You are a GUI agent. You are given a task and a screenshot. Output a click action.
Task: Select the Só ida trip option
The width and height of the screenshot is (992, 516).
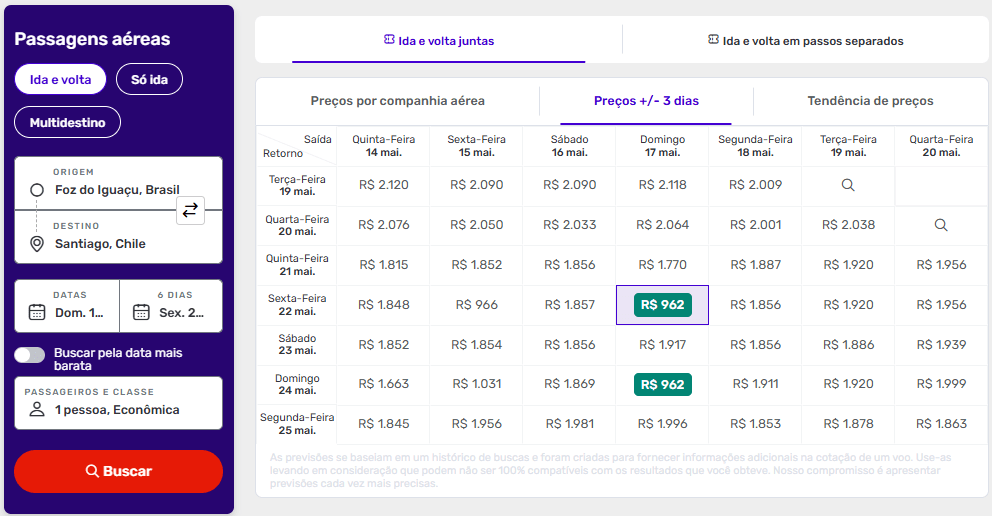pyautogui.click(x=149, y=79)
